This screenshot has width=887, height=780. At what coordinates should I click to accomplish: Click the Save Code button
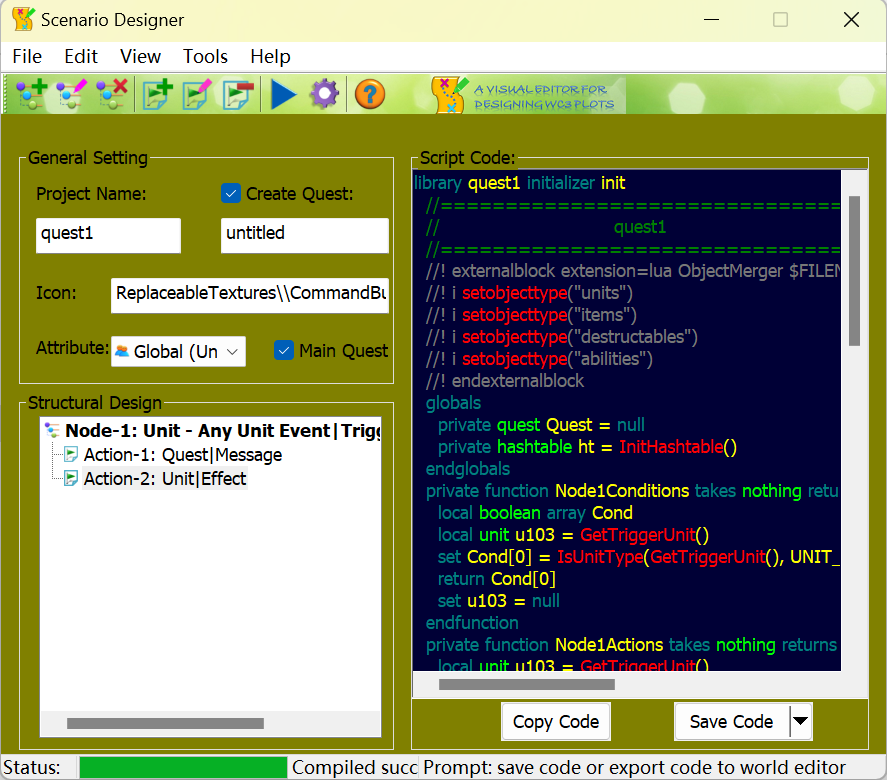(x=731, y=721)
